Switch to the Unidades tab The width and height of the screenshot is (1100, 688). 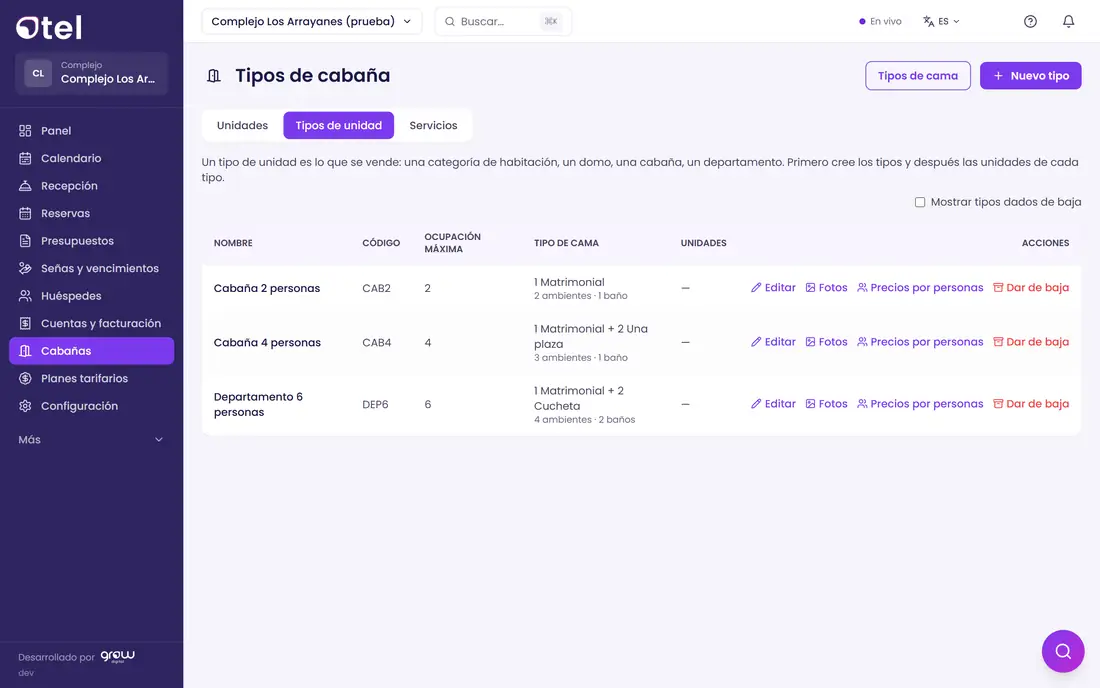242,126
